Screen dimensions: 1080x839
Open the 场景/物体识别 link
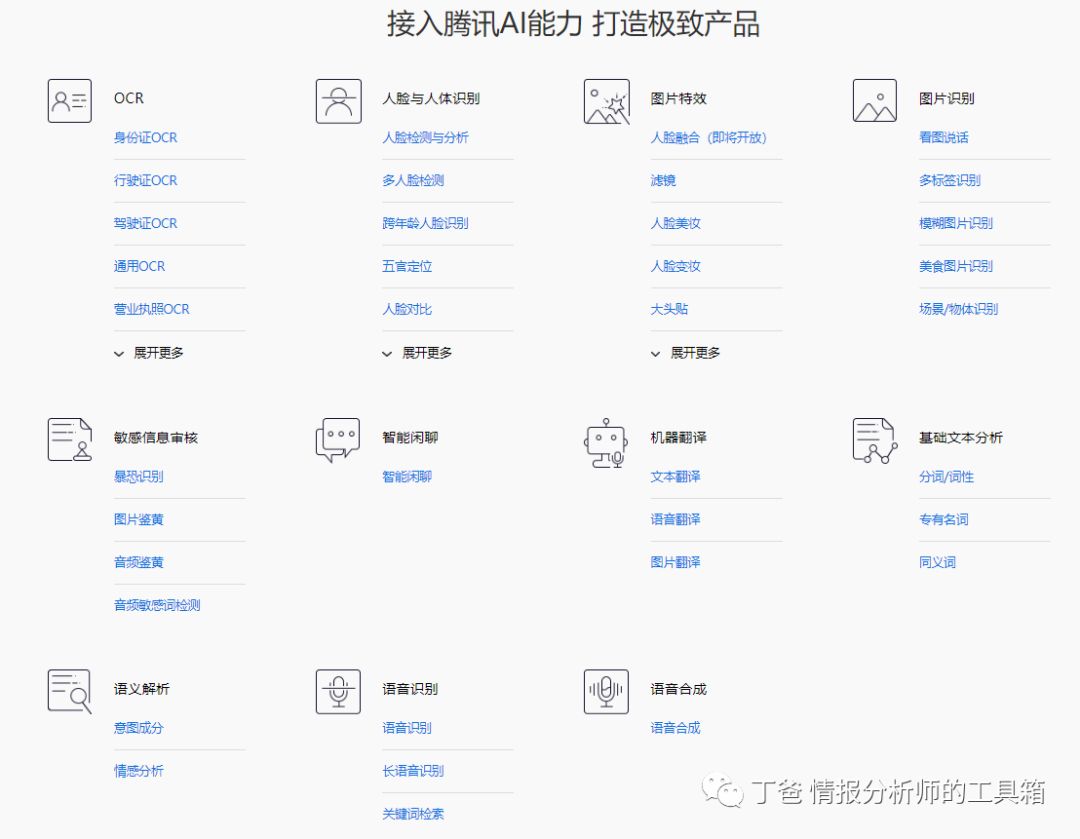pos(959,309)
